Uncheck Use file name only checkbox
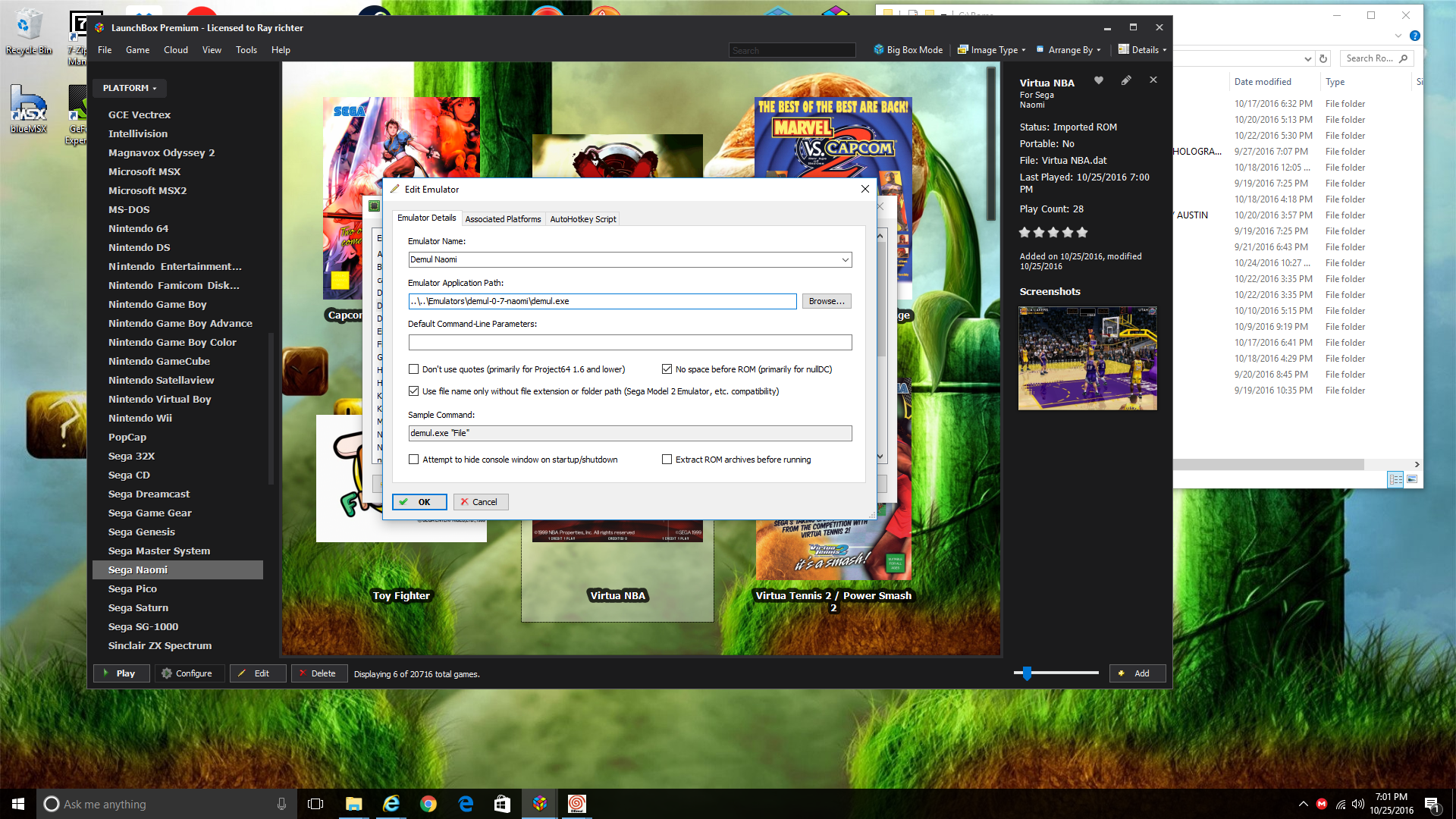Image resolution: width=1456 pixels, height=819 pixels. [x=413, y=391]
